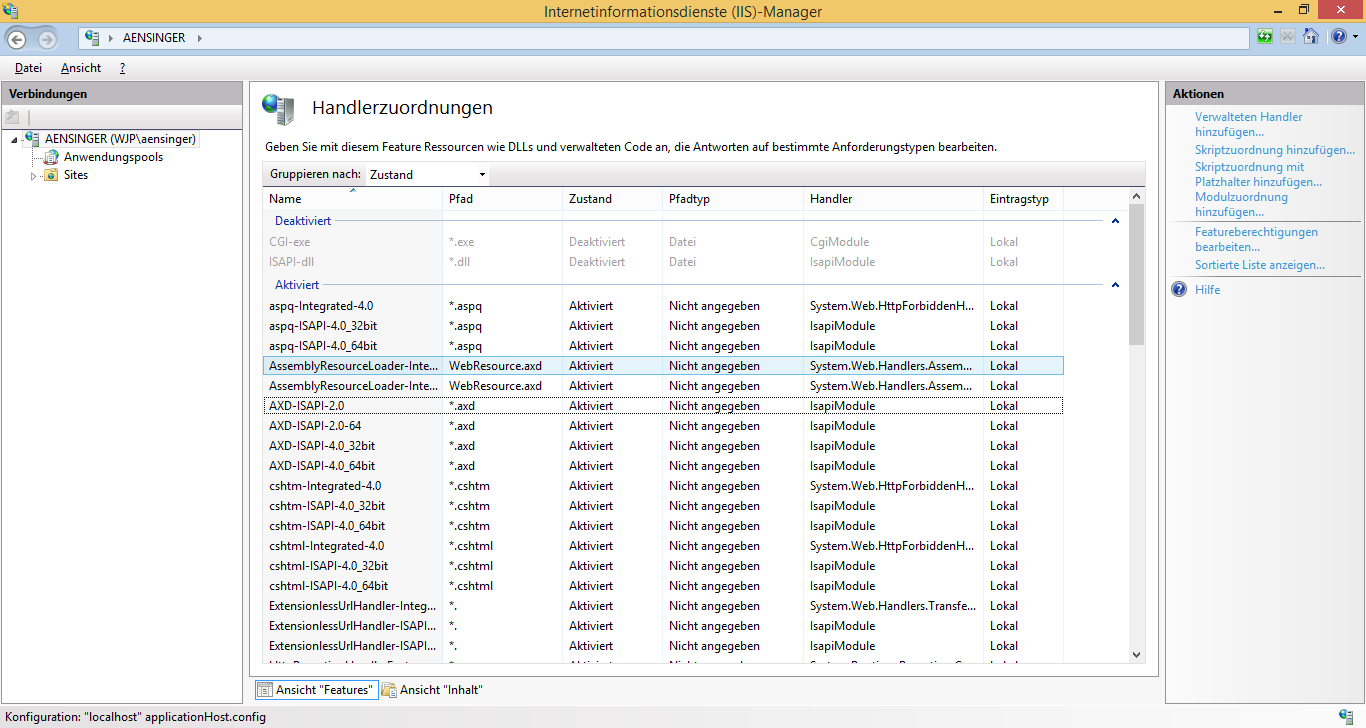Select the cshtml-ISAPI-4.0_64bit row
Screen dimensions: 1366x728
pos(663,586)
